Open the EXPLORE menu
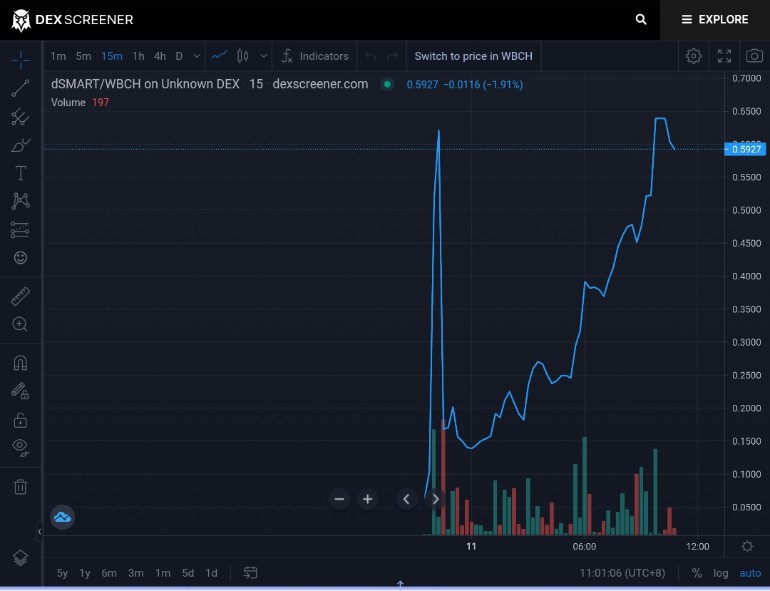The width and height of the screenshot is (770, 591). pos(715,20)
